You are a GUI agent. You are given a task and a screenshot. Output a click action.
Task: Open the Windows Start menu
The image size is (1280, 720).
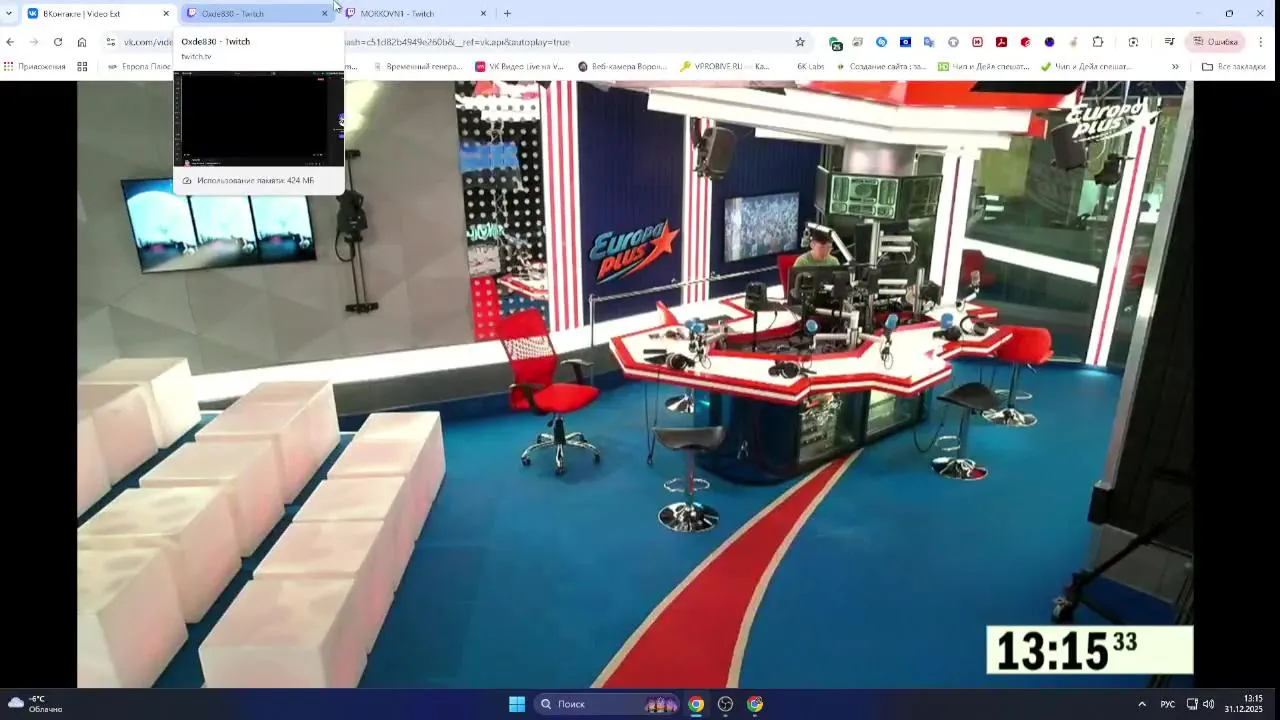pyautogui.click(x=517, y=704)
